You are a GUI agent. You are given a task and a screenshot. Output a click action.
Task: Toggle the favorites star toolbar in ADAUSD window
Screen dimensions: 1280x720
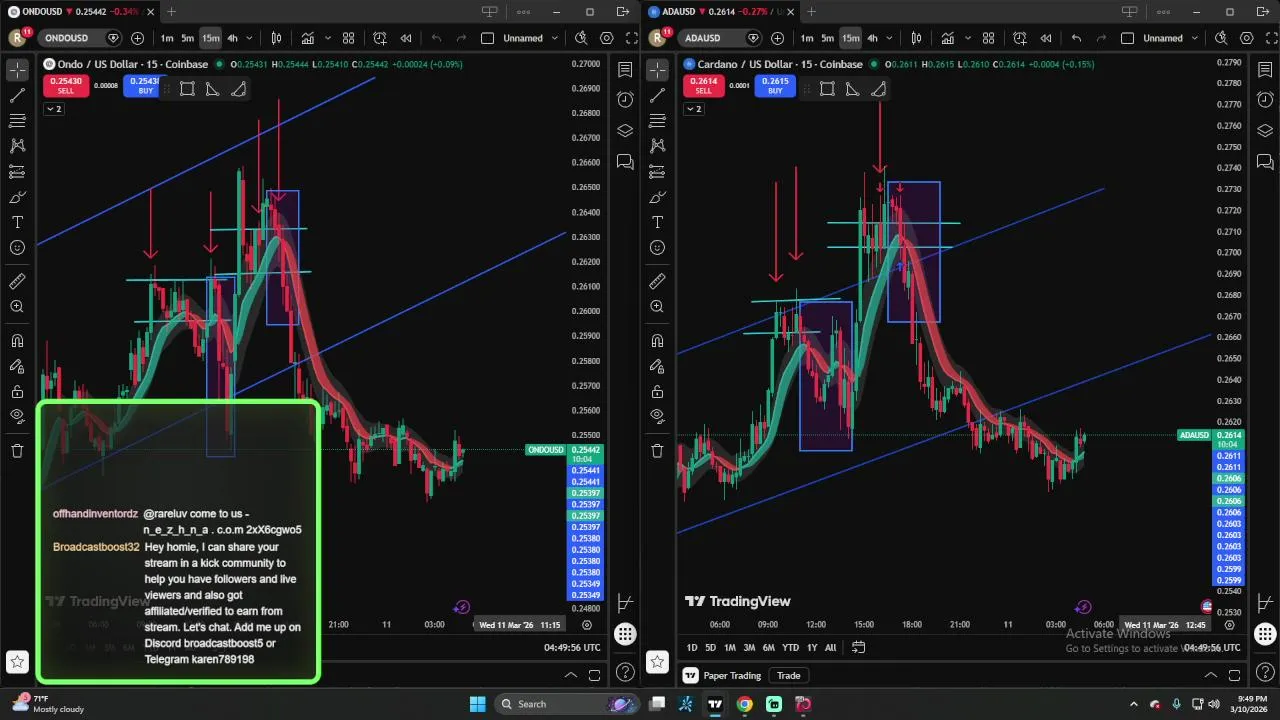[x=657, y=661]
